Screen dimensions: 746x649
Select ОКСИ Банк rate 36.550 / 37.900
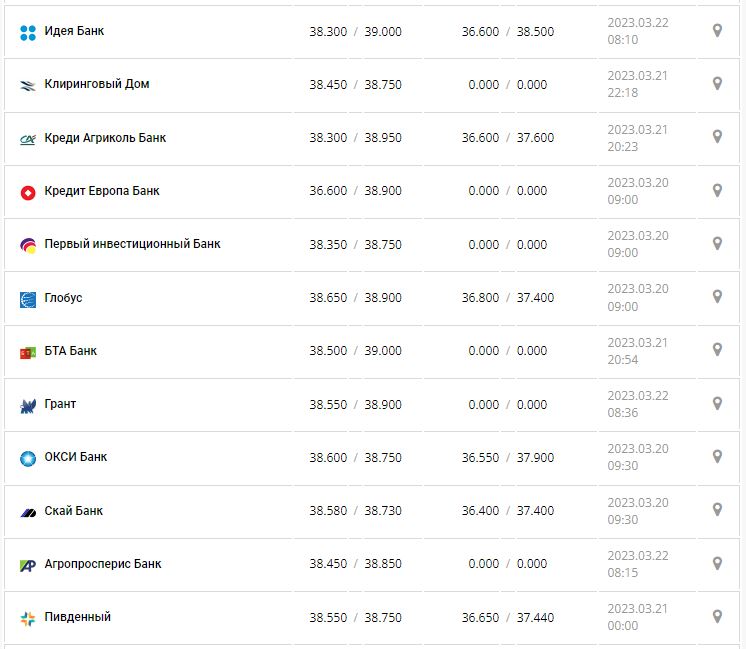507,457
